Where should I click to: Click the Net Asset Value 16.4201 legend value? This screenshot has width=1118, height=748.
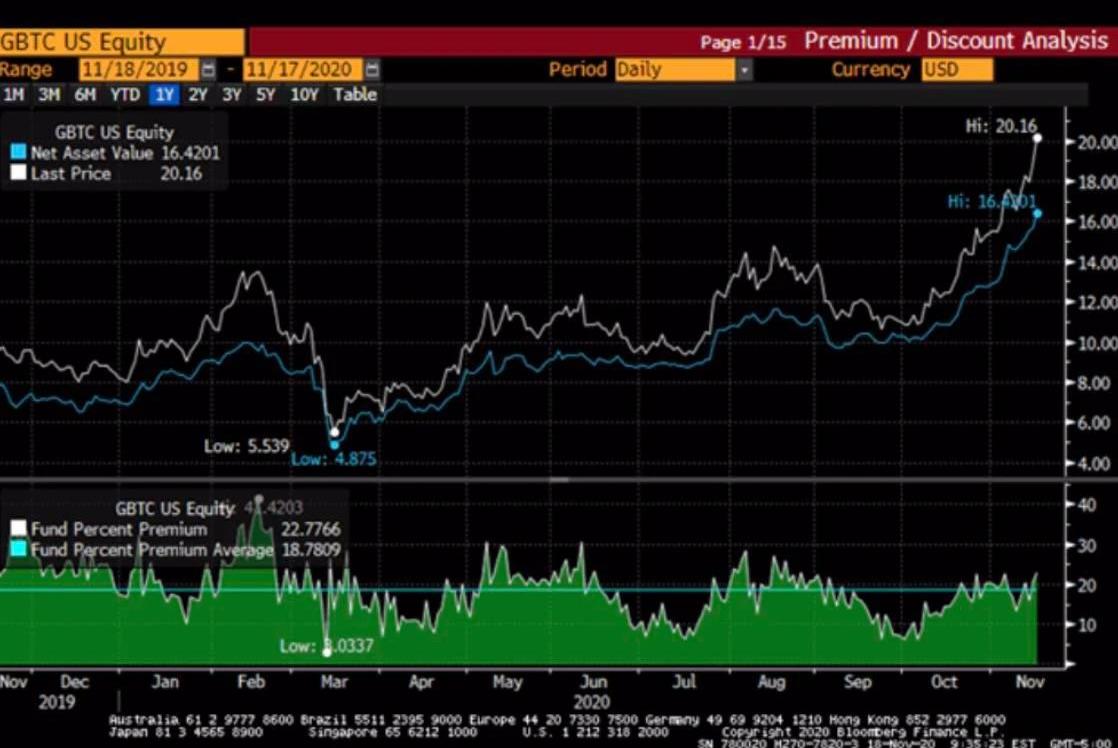190,153
